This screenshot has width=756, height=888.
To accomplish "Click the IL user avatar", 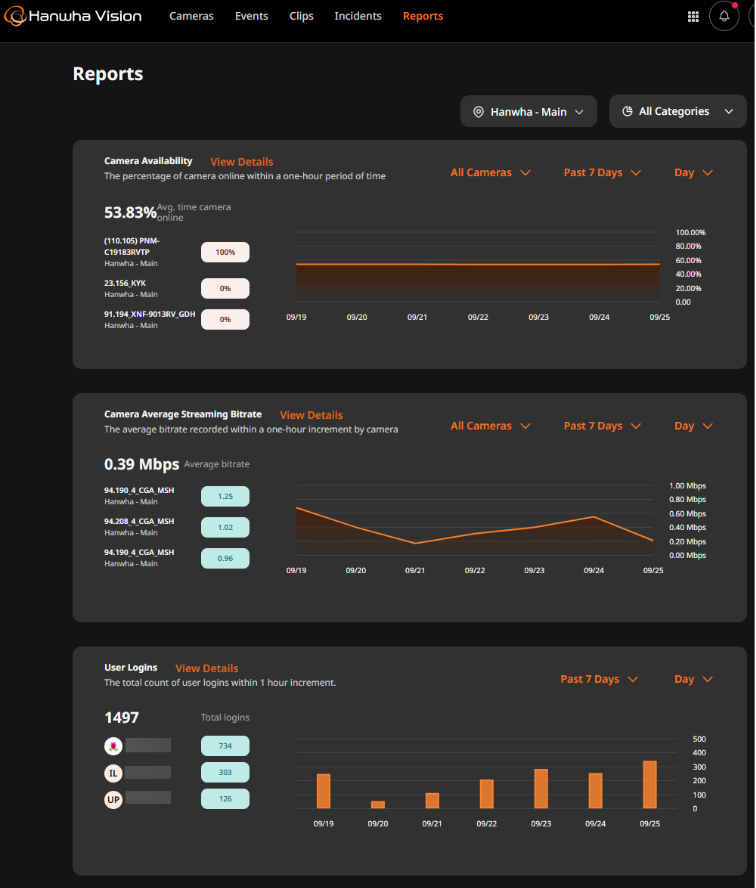I will (x=114, y=773).
